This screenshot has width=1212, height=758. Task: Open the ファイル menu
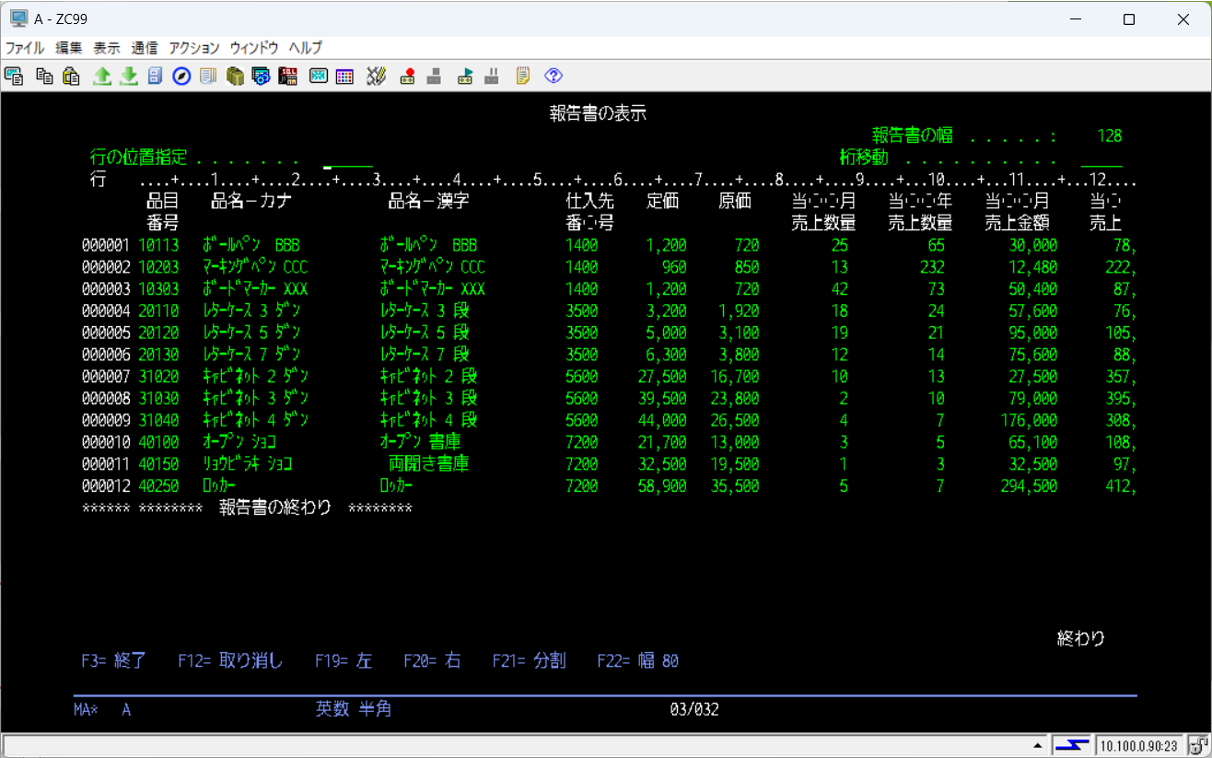click(25, 48)
